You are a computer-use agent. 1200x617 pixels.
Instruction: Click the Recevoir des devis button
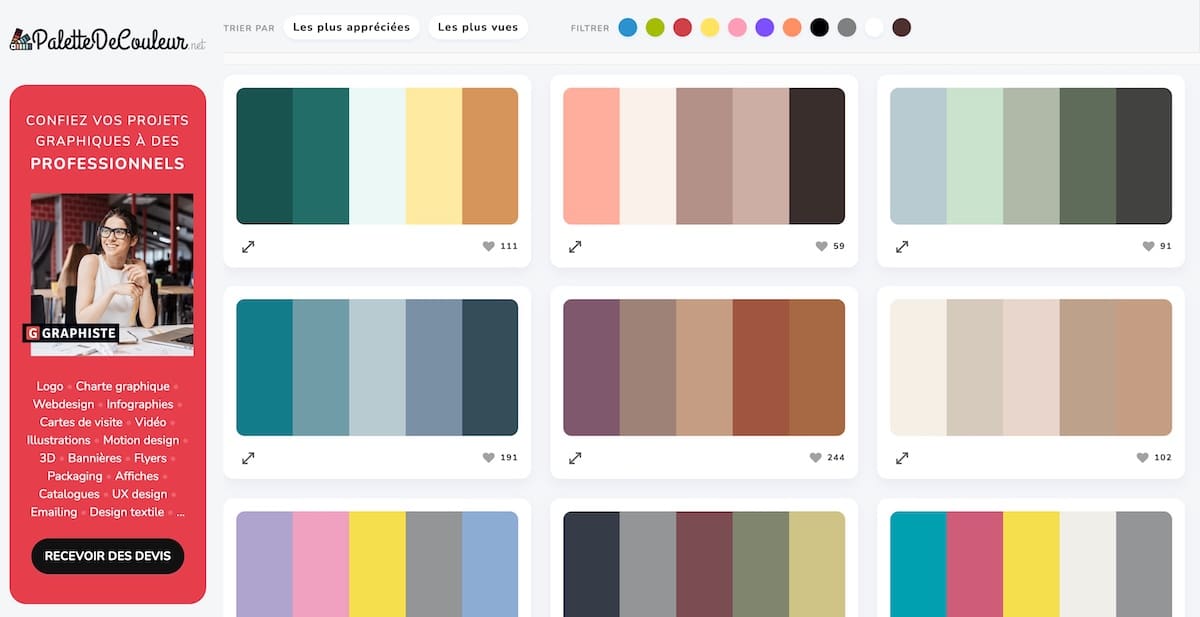[108, 556]
